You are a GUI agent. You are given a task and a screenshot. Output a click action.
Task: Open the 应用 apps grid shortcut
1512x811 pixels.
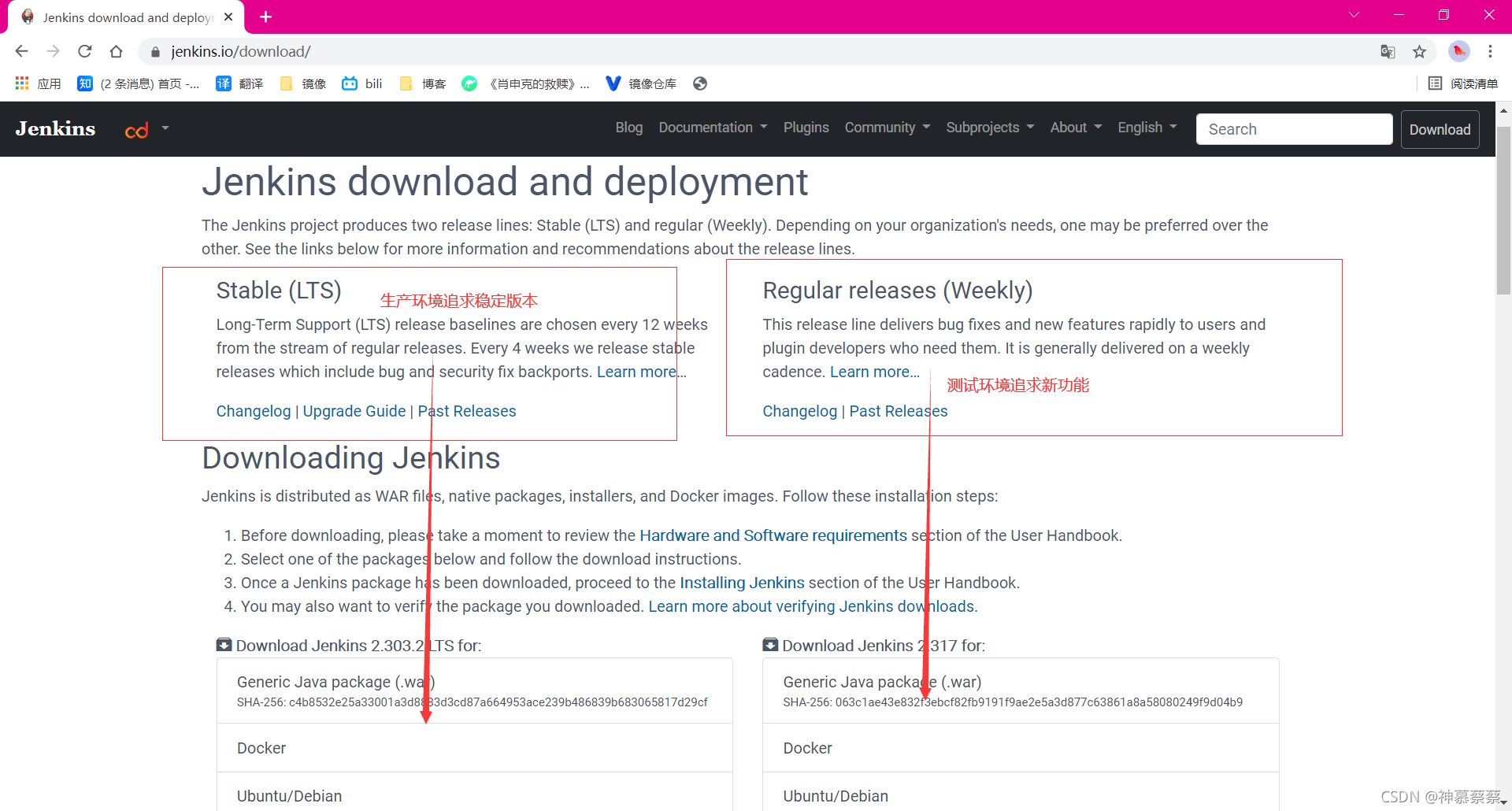coord(38,83)
